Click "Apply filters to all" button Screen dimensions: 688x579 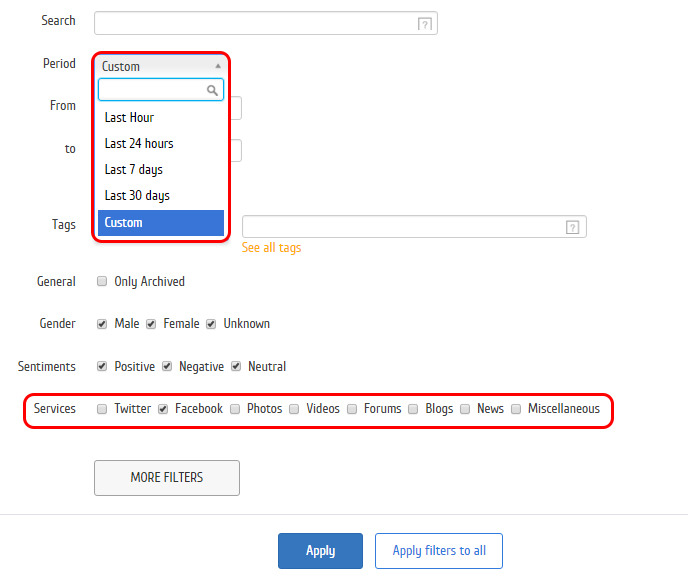point(438,551)
